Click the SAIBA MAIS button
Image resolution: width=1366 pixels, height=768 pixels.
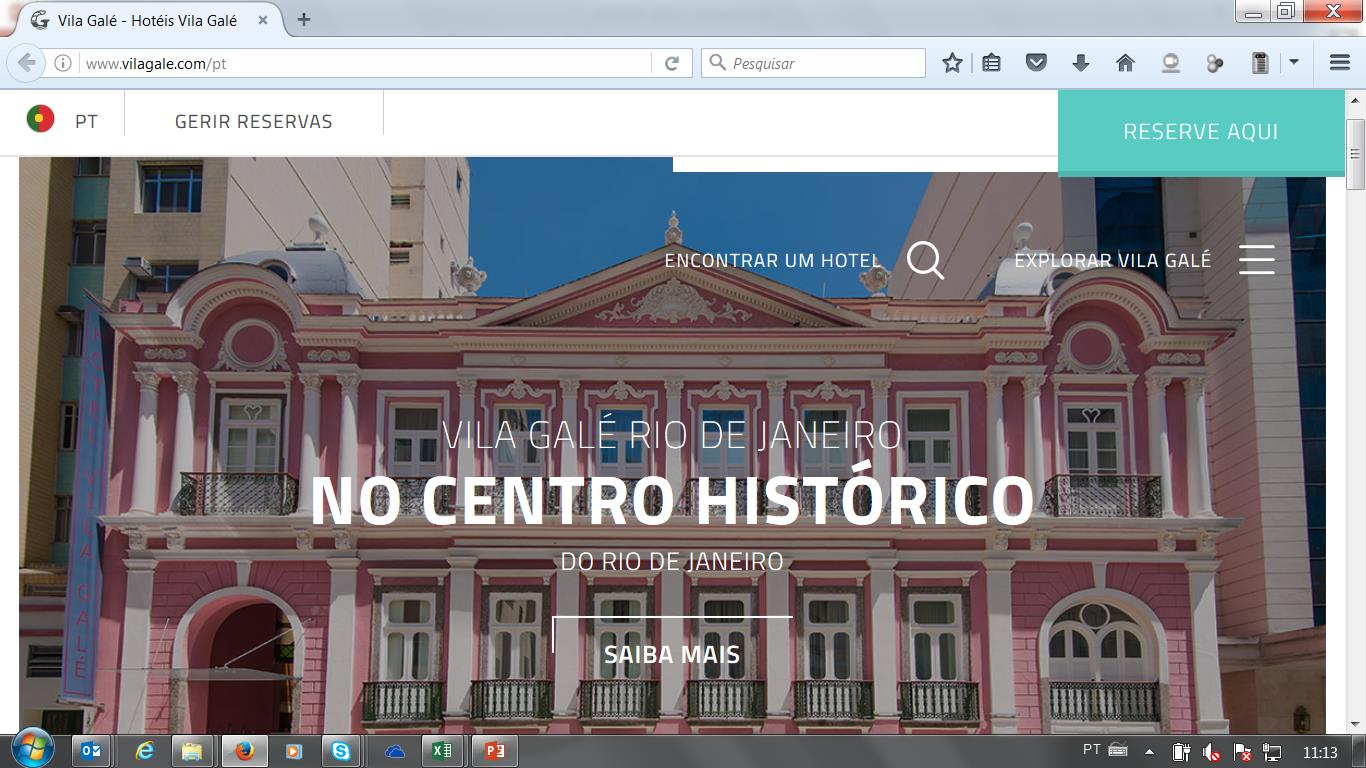click(672, 654)
